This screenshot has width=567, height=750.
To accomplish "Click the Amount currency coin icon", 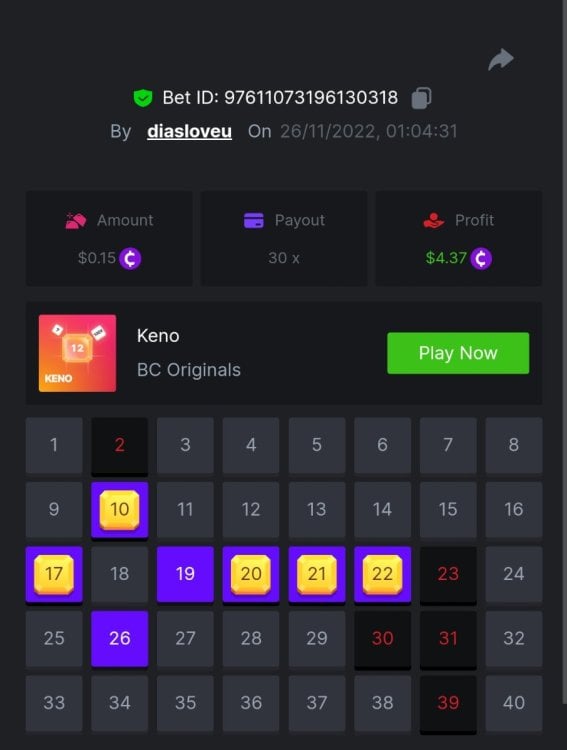I will 130,258.
